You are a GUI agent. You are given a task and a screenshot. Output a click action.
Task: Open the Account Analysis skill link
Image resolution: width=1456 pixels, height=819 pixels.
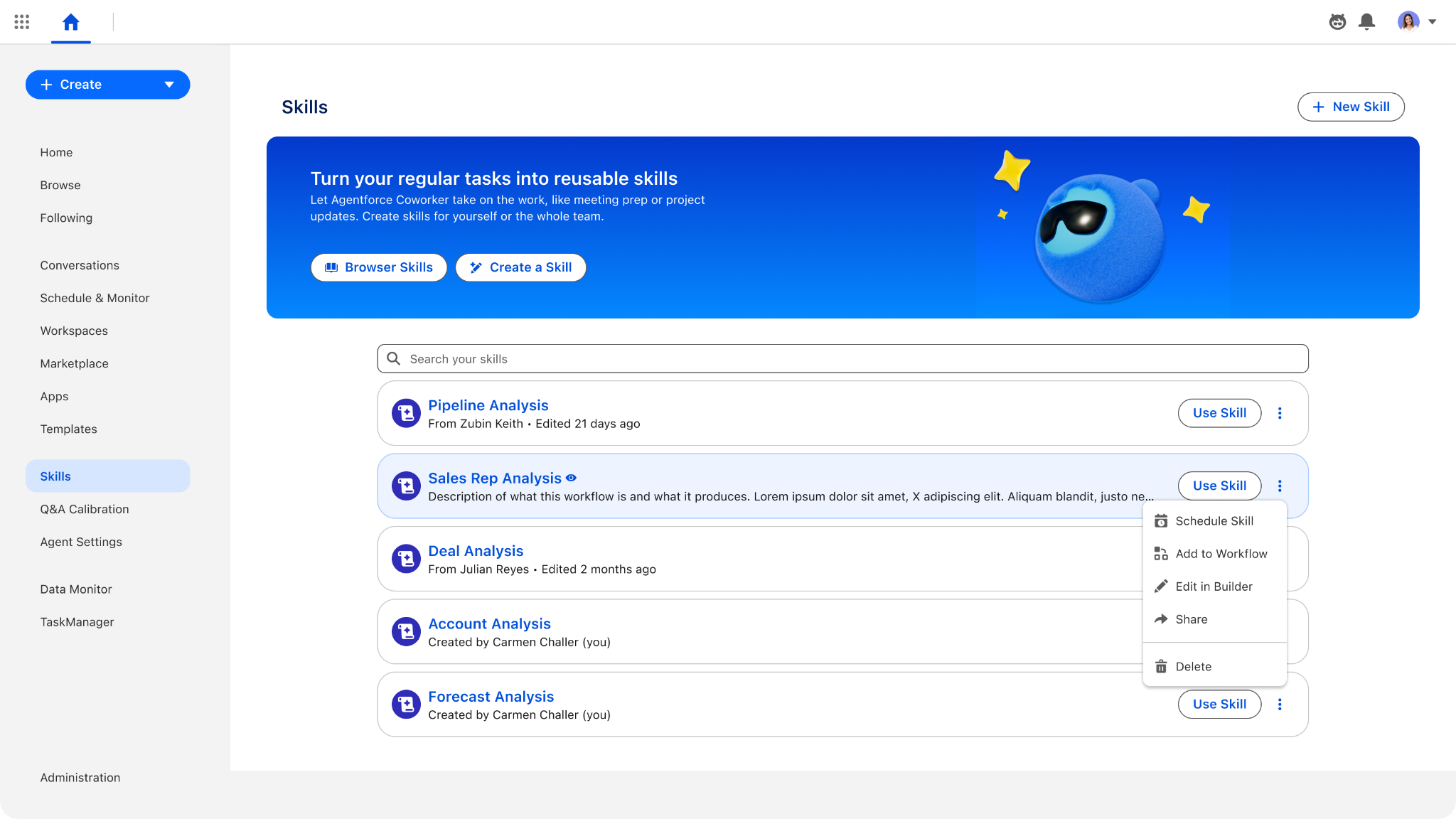tap(489, 623)
